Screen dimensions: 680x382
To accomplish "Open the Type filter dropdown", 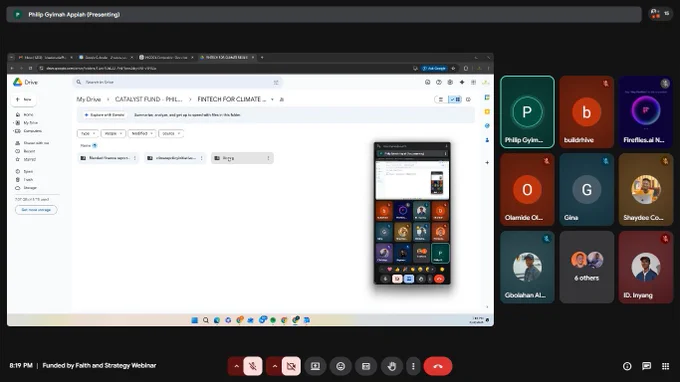I will click(x=88, y=134).
